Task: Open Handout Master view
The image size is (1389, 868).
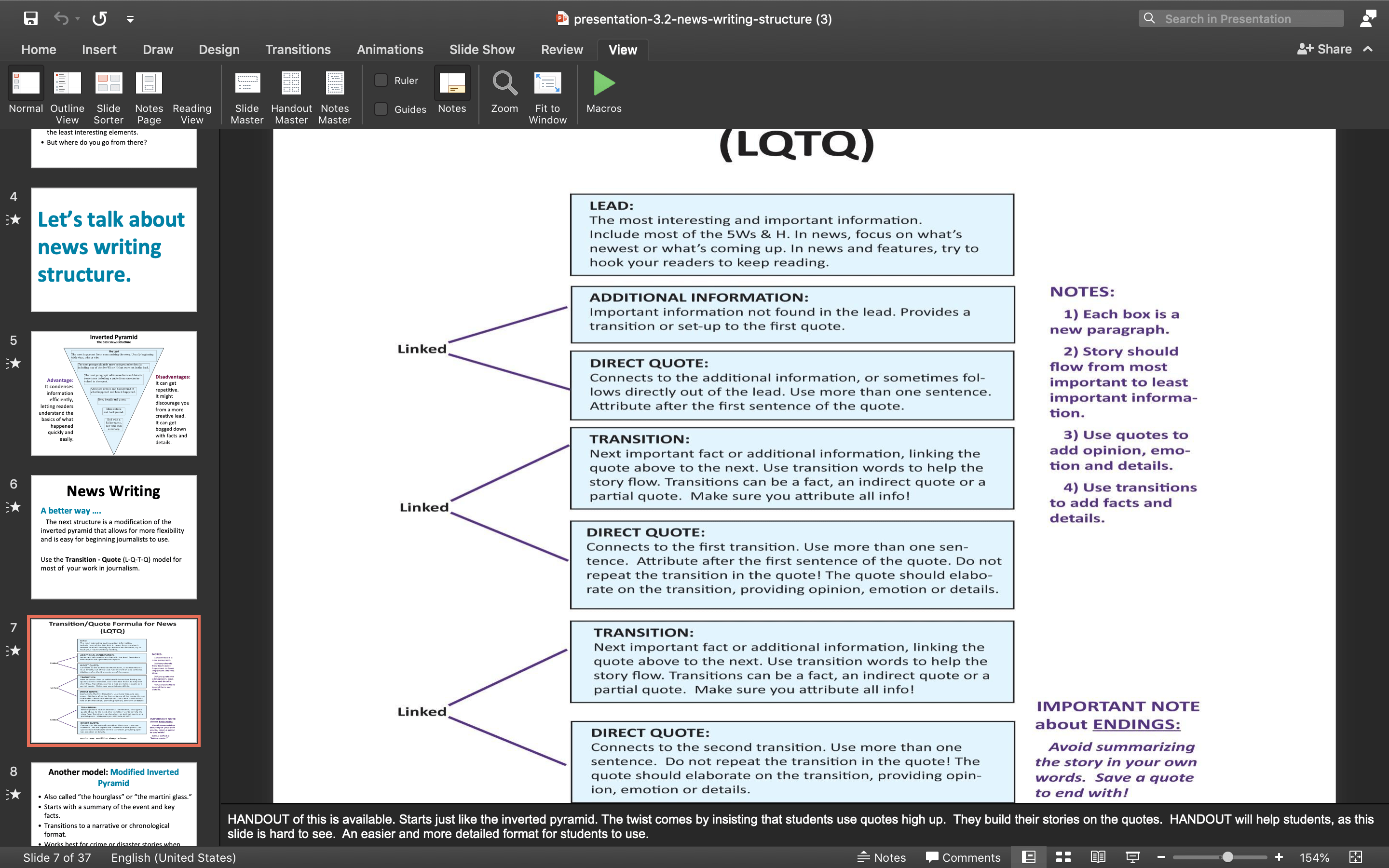Action: click(x=291, y=96)
